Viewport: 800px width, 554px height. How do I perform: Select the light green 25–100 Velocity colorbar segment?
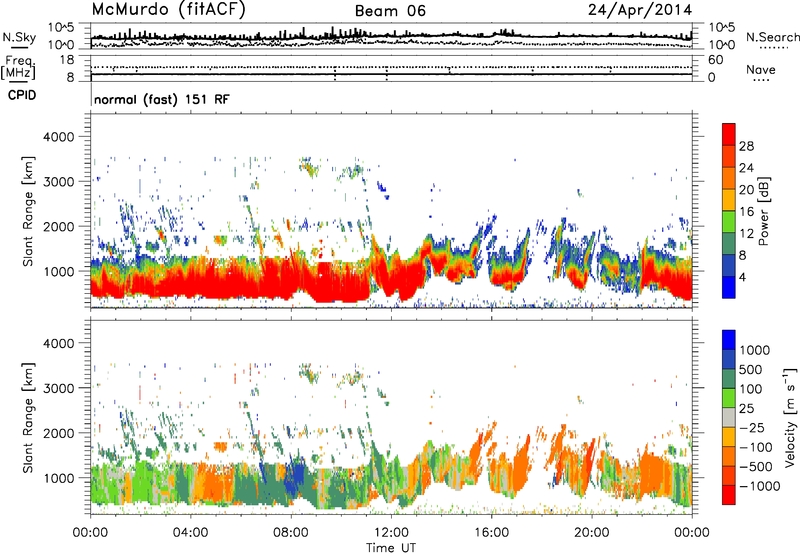[x=729, y=398]
